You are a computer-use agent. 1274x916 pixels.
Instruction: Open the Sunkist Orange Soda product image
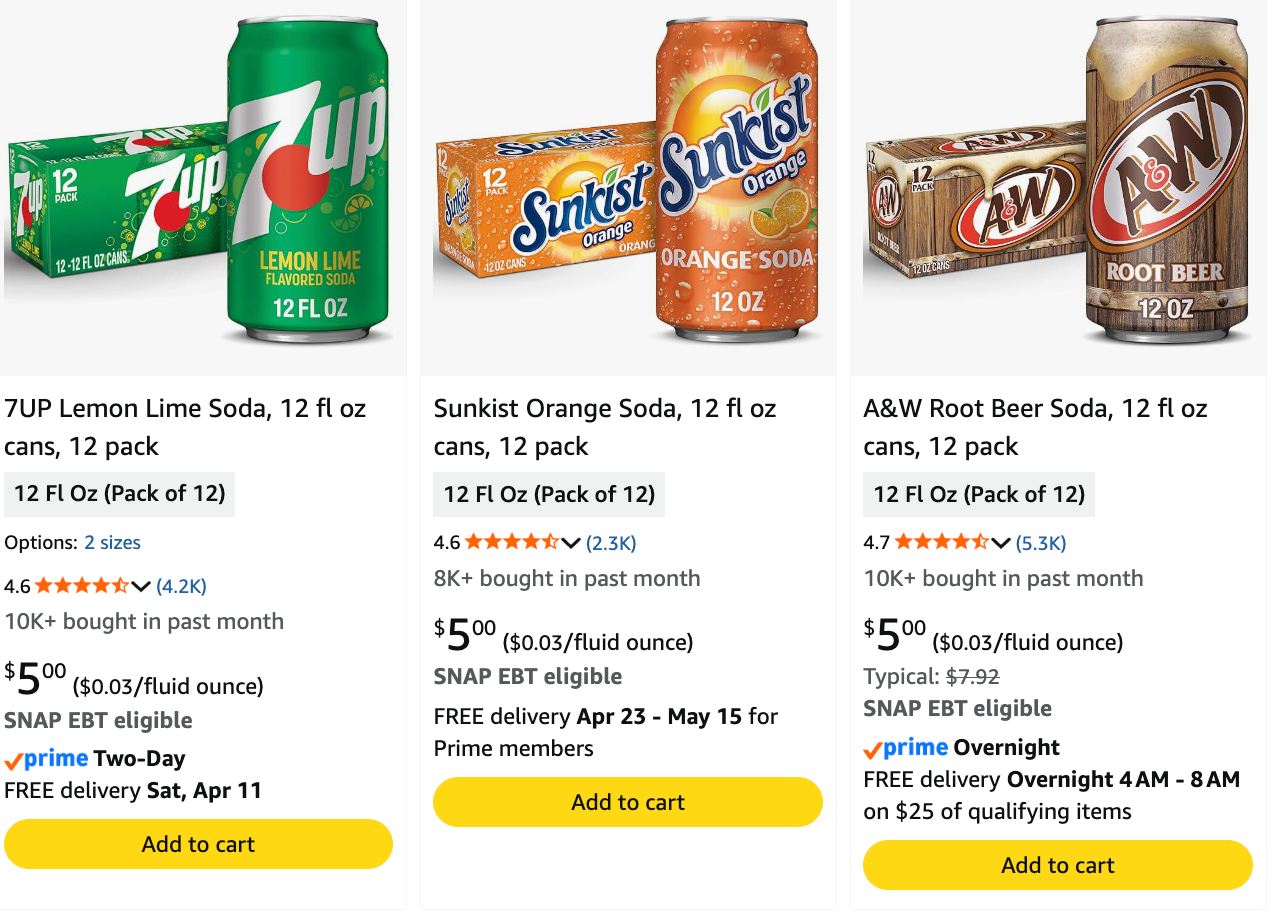coord(628,185)
